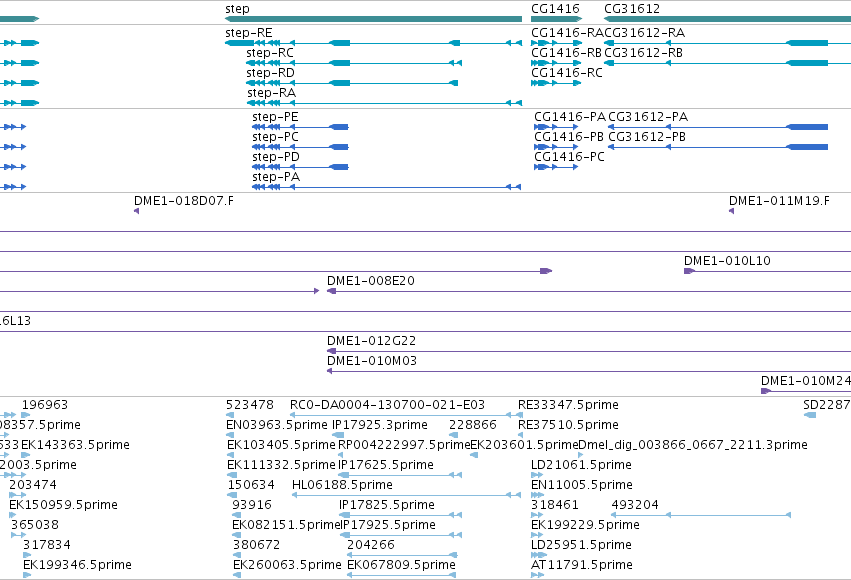Image resolution: width=851 pixels, height=580 pixels.
Task: Click the DME1-012G22 clone label
Action: (x=371, y=341)
